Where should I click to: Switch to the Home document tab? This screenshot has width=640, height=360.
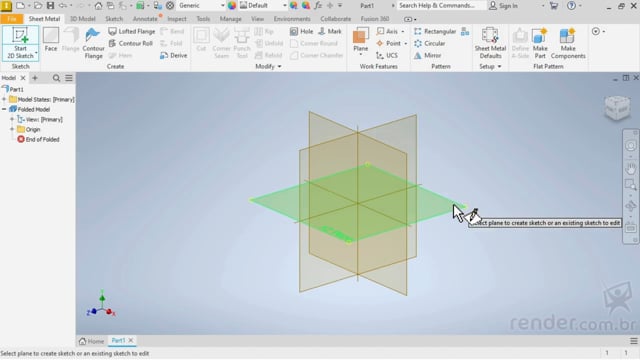coord(91,340)
